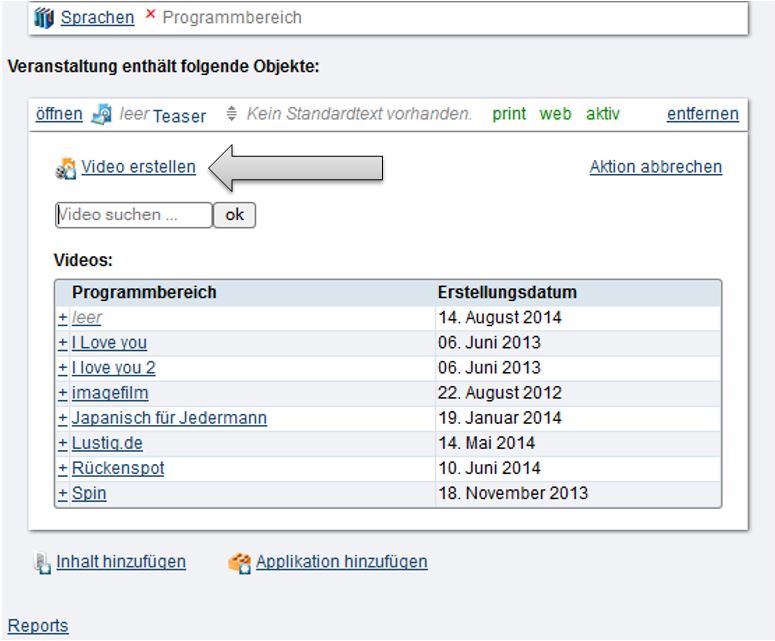Click Aktion abbrechen to cancel

pyautogui.click(x=655, y=167)
